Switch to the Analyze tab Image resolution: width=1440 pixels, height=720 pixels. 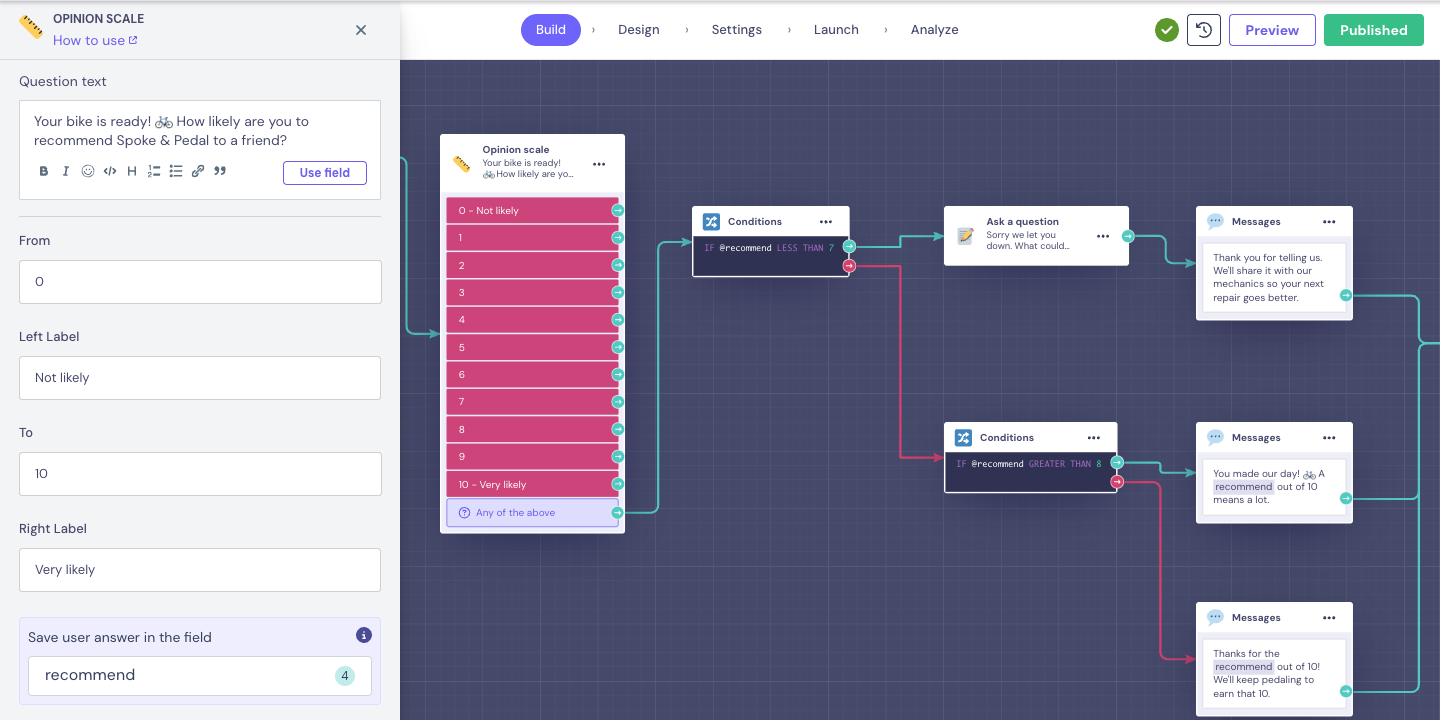[935, 30]
